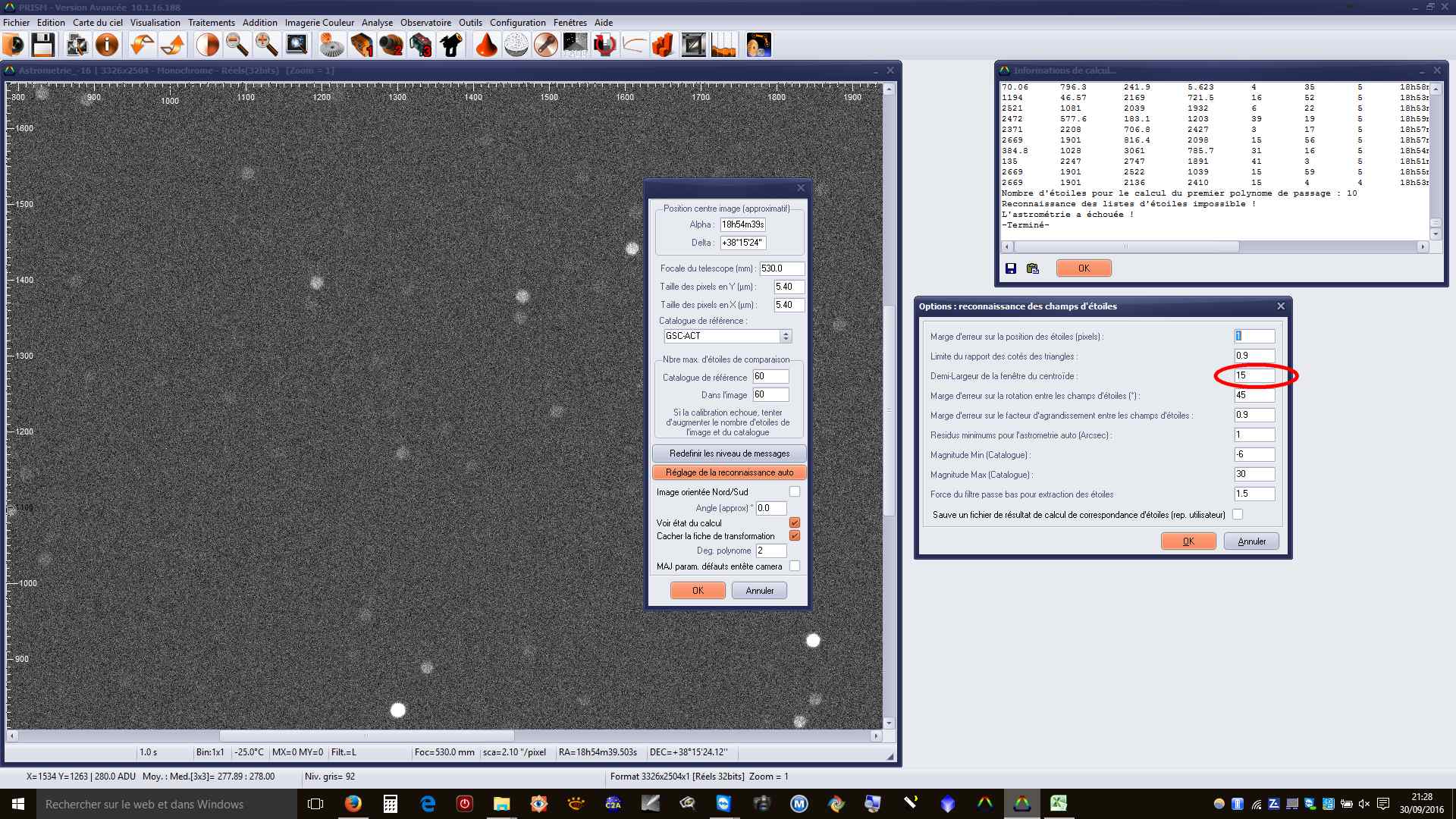Enable Image orientée Nord/Sud checkbox

click(794, 491)
